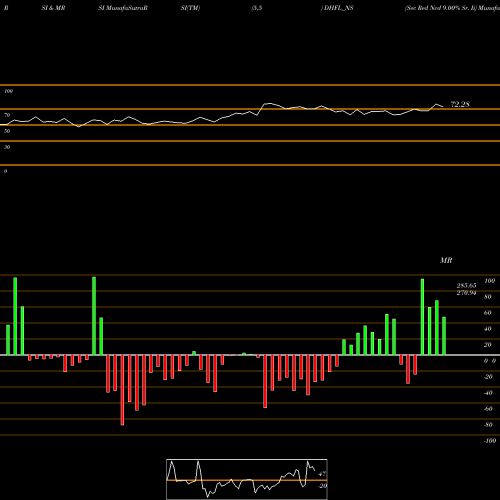Click the 270.94 value label
This screenshot has width=500, height=500.
(466, 293)
